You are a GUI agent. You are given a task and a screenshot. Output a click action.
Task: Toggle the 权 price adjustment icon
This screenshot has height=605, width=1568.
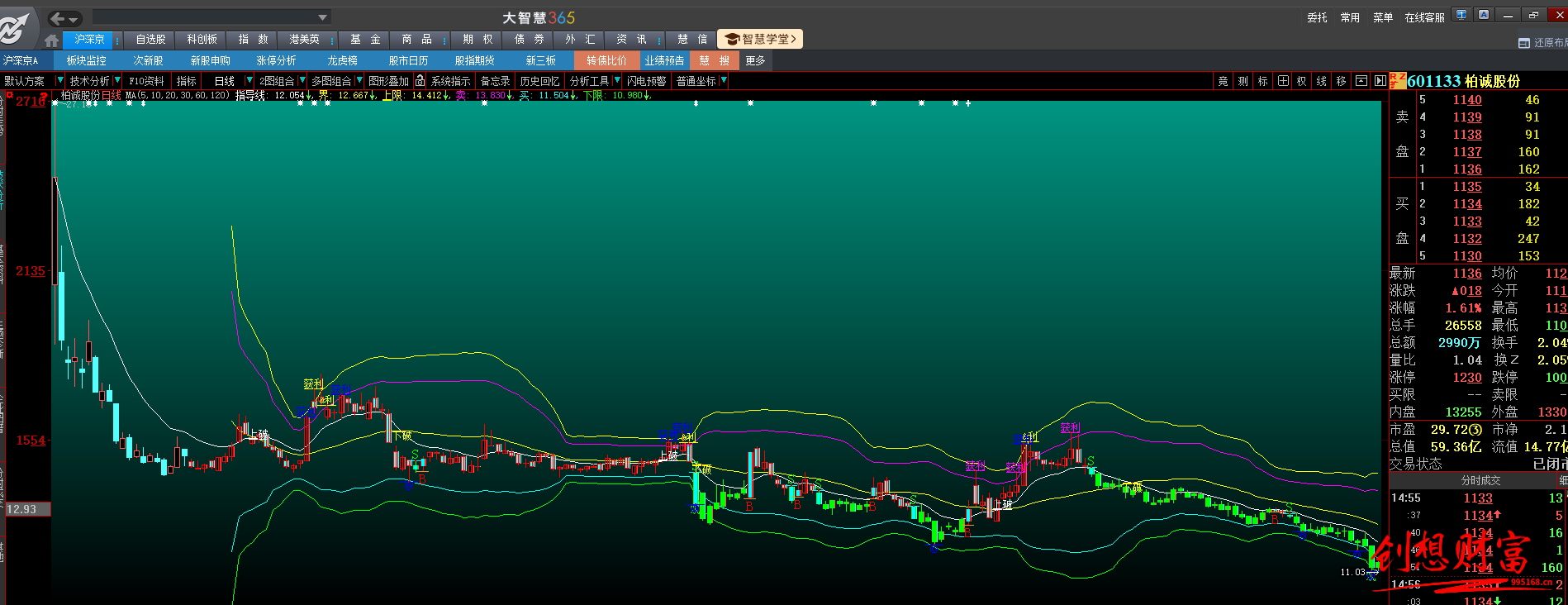click(1302, 81)
